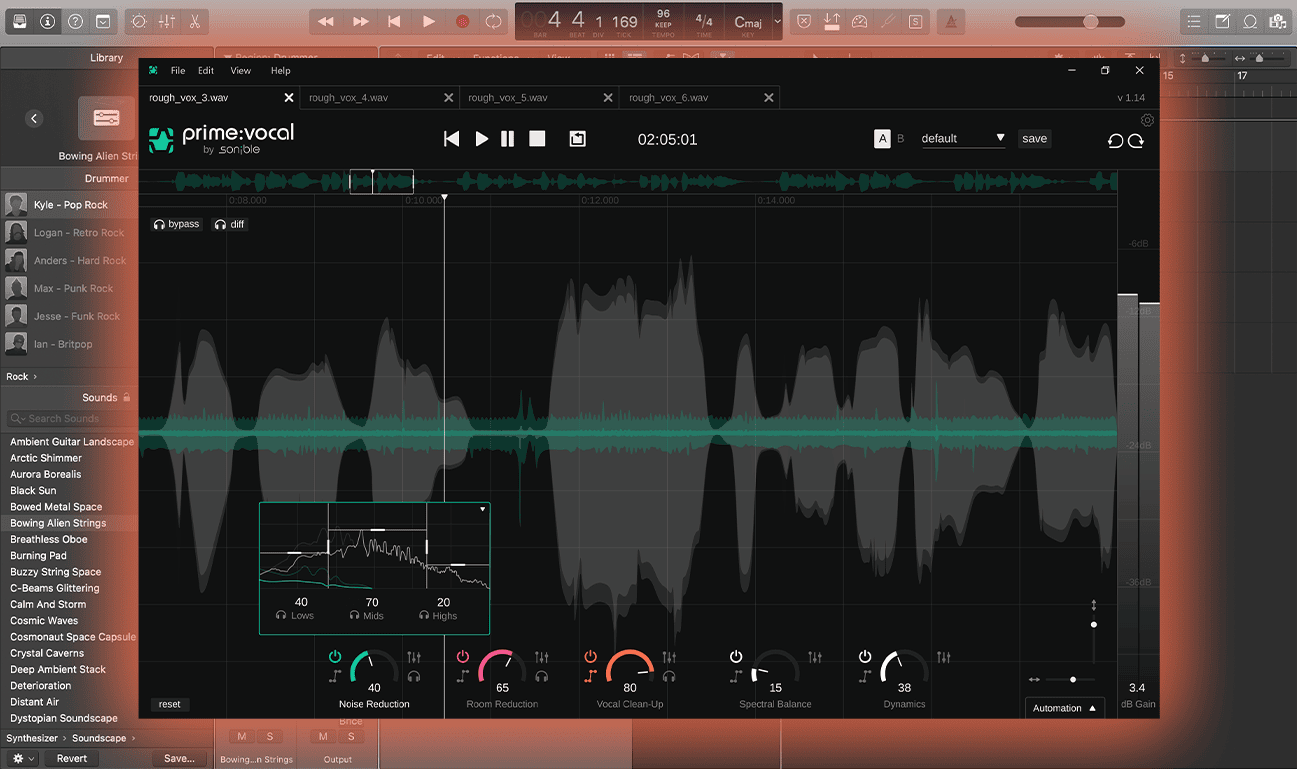This screenshot has width=1297, height=769.
Task: Listen to Highs band with headphones icon
Action: pyautogui.click(x=424, y=616)
